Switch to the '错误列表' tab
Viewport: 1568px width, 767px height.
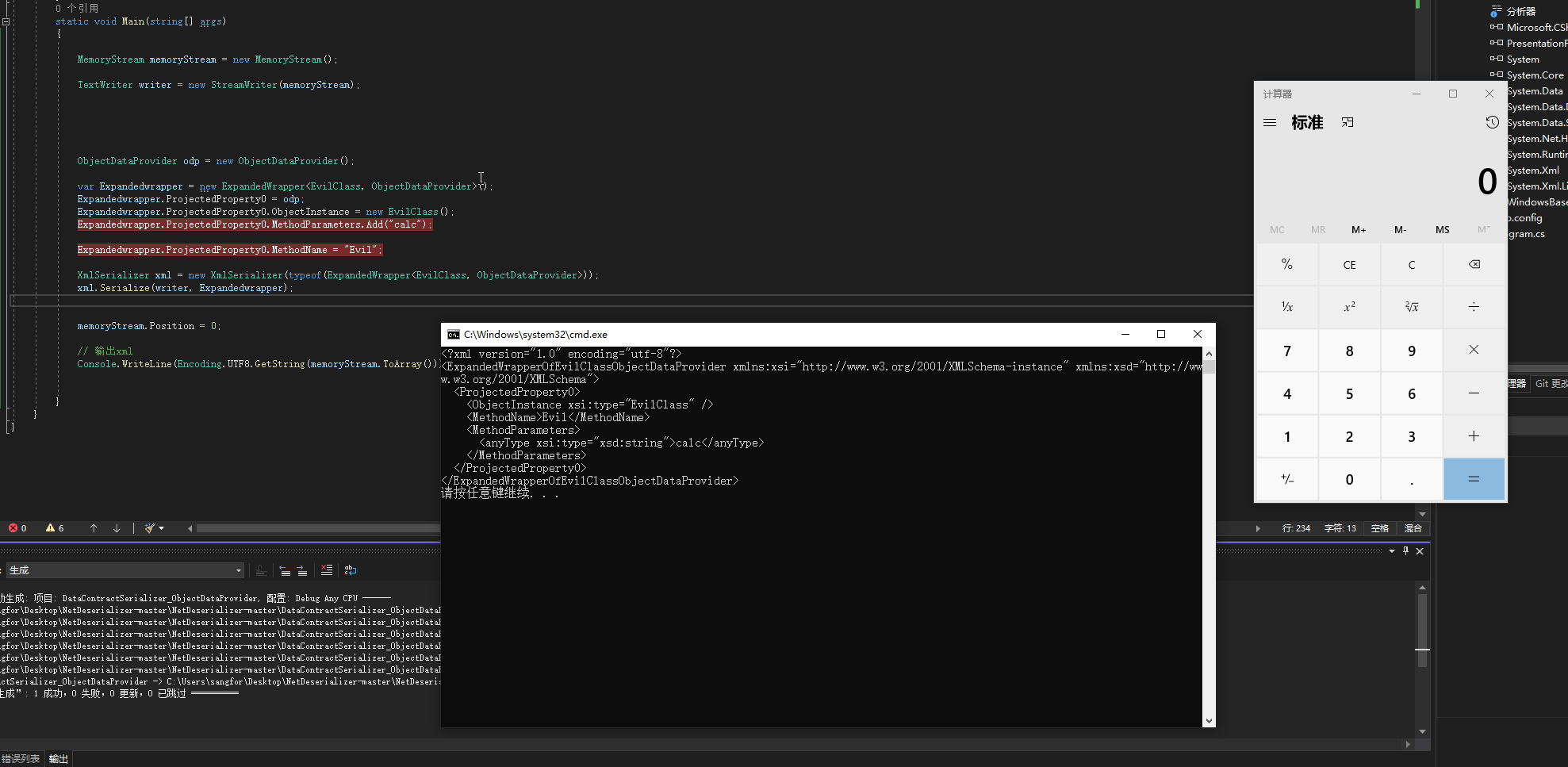click(x=21, y=759)
